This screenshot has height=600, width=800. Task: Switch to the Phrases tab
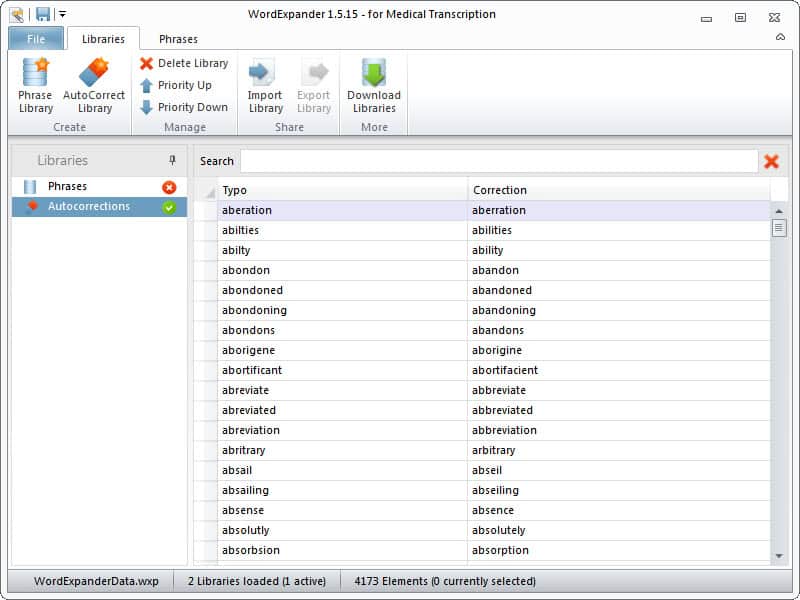178,39
